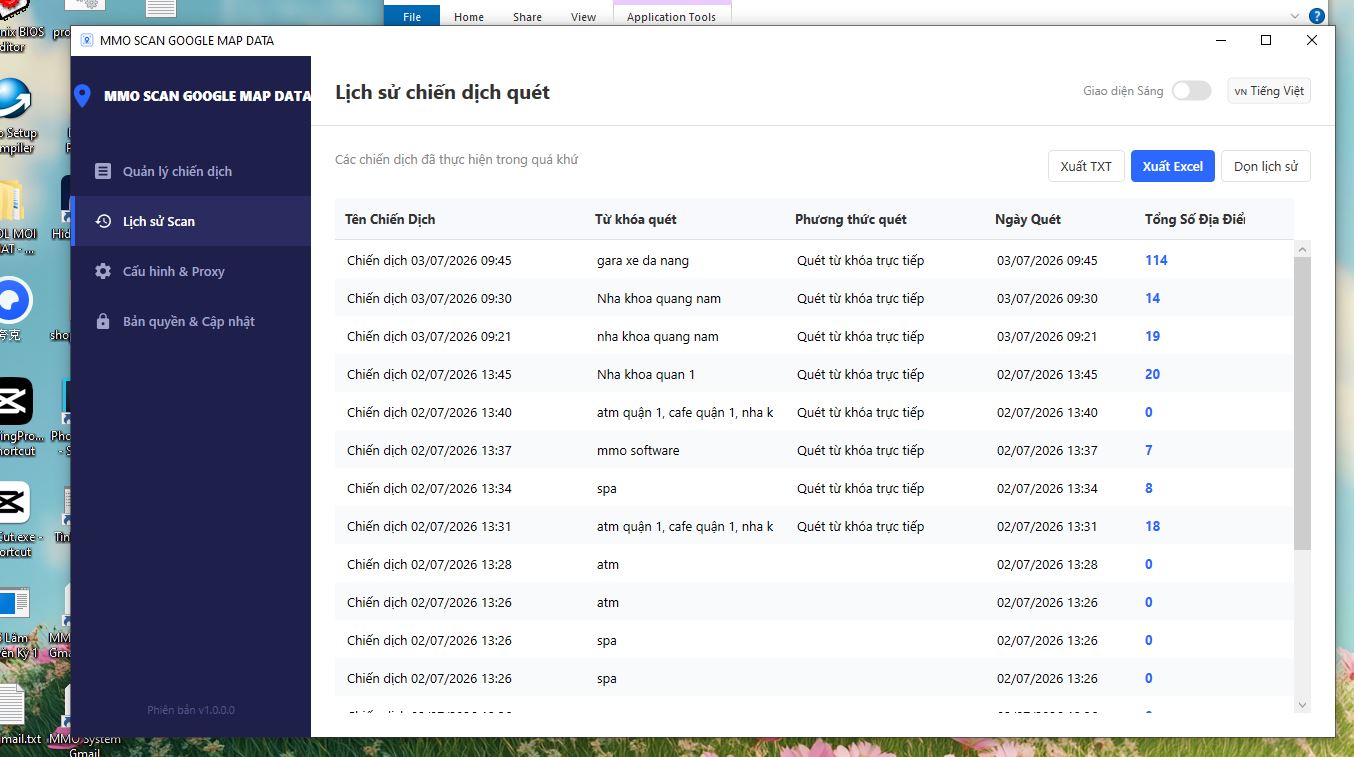Click the Dọn lịch sử button

[x=1265, y=166]
